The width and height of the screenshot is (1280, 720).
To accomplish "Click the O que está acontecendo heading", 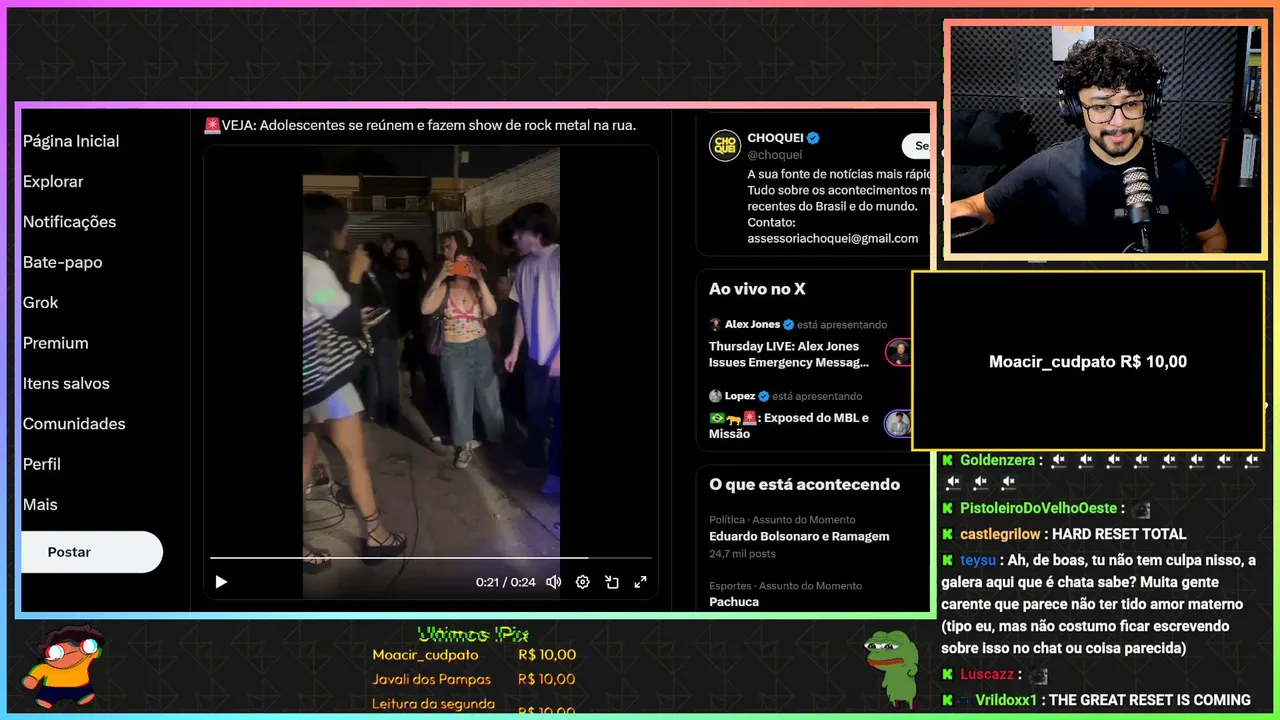I will coord(804,484).
